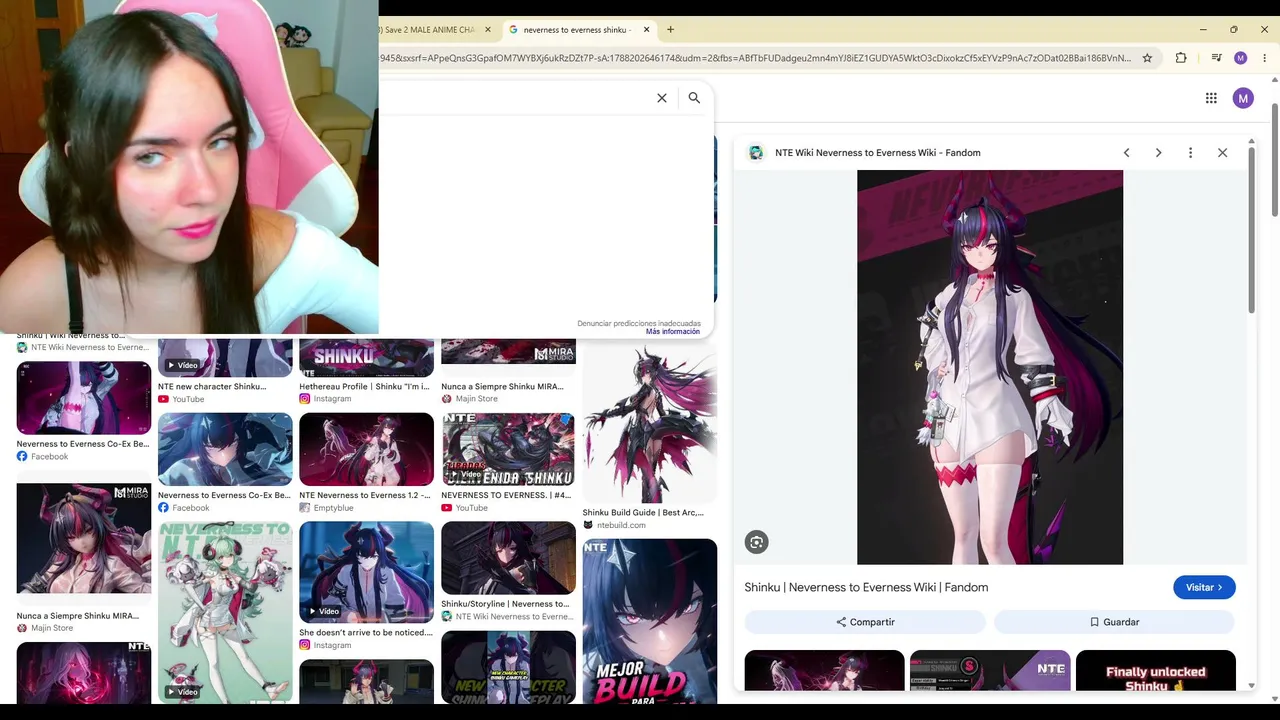Click the magnifier search button

[694, 98]
